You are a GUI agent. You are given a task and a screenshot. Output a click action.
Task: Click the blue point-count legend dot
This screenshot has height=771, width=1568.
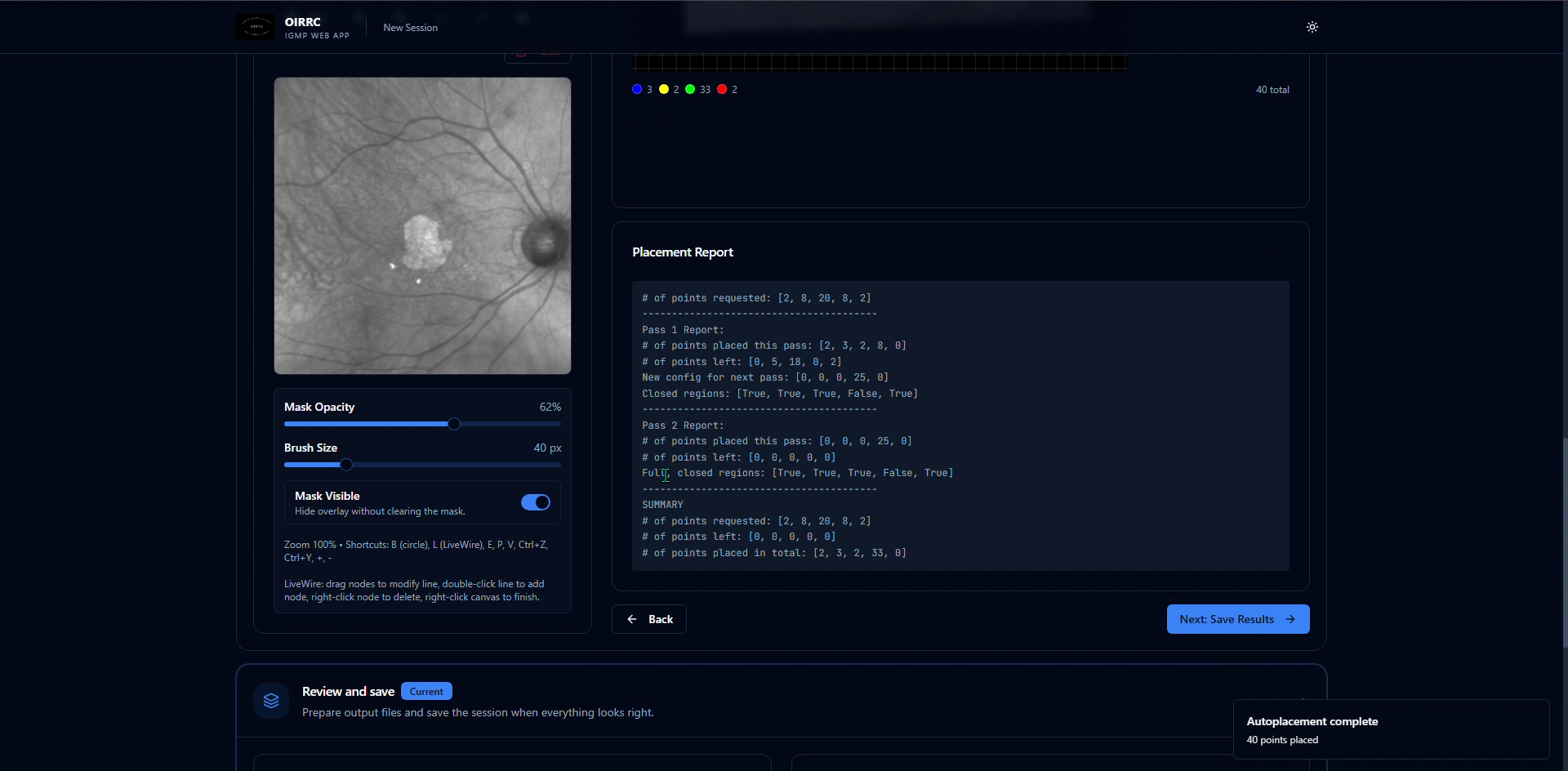pyautogui.click(x=638, y=89)
